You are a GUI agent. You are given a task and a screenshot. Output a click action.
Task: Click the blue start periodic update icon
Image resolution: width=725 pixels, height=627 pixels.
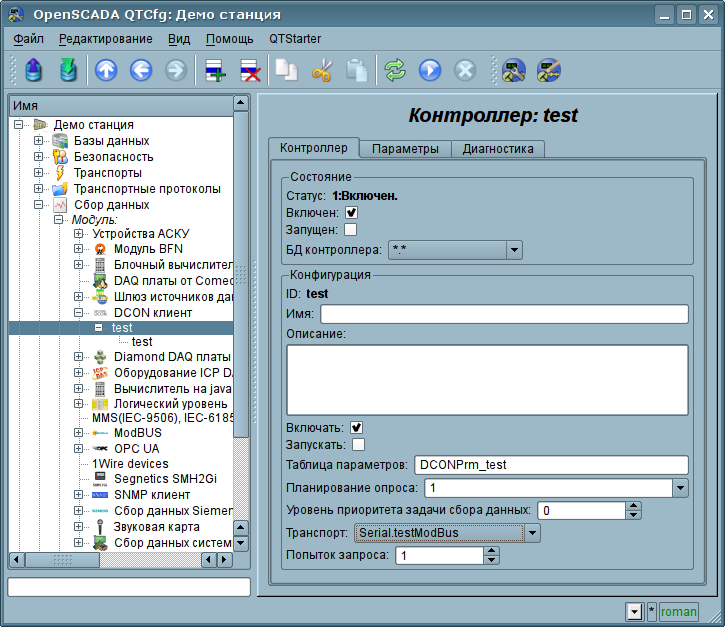click(430, 71)
